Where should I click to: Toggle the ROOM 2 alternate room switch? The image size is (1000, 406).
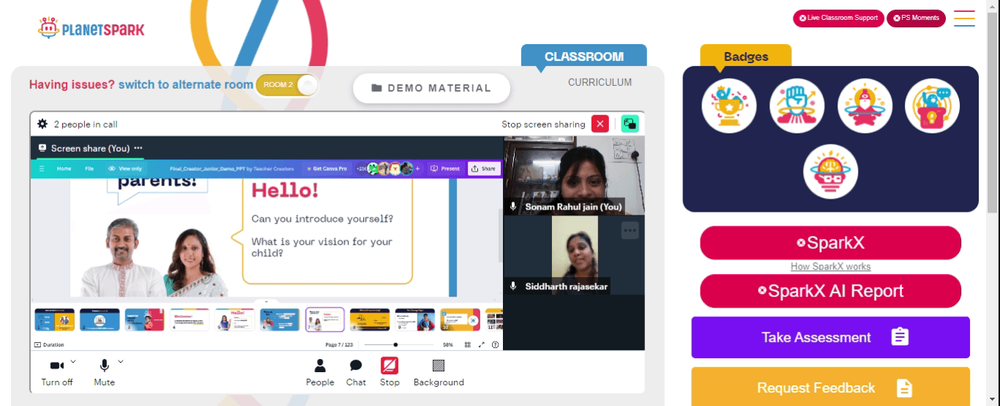pos(287,85)
